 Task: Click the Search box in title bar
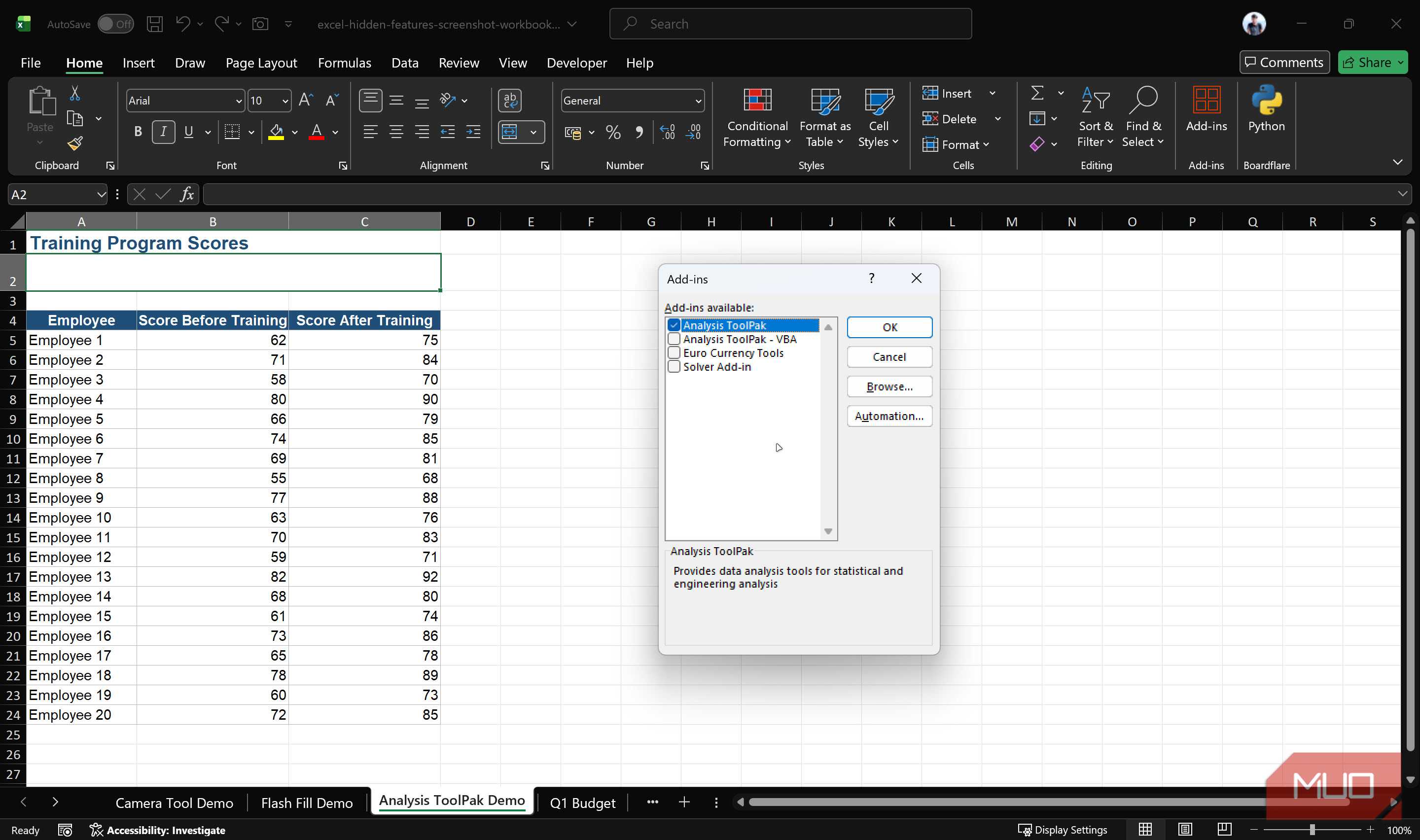(x=790, y=24)
